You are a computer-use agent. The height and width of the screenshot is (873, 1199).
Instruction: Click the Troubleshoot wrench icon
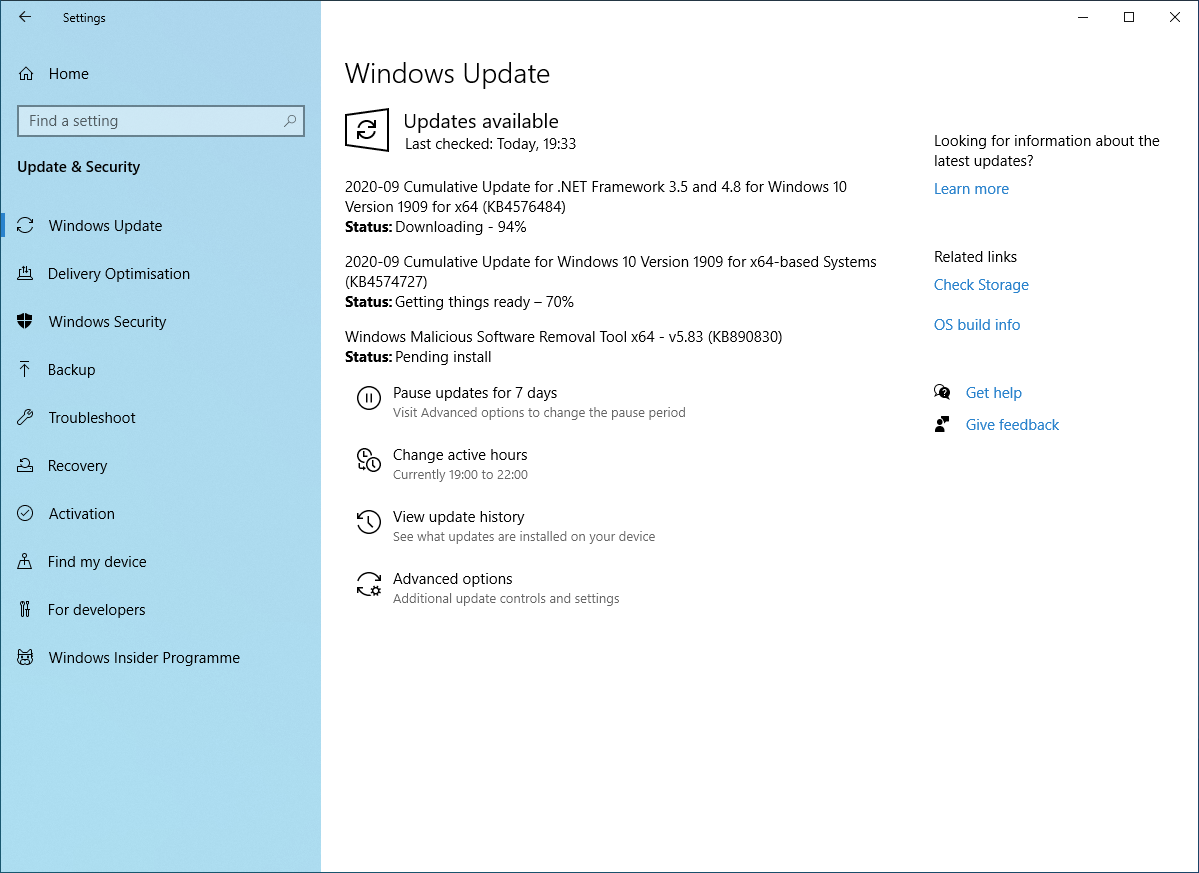point(25,417)
